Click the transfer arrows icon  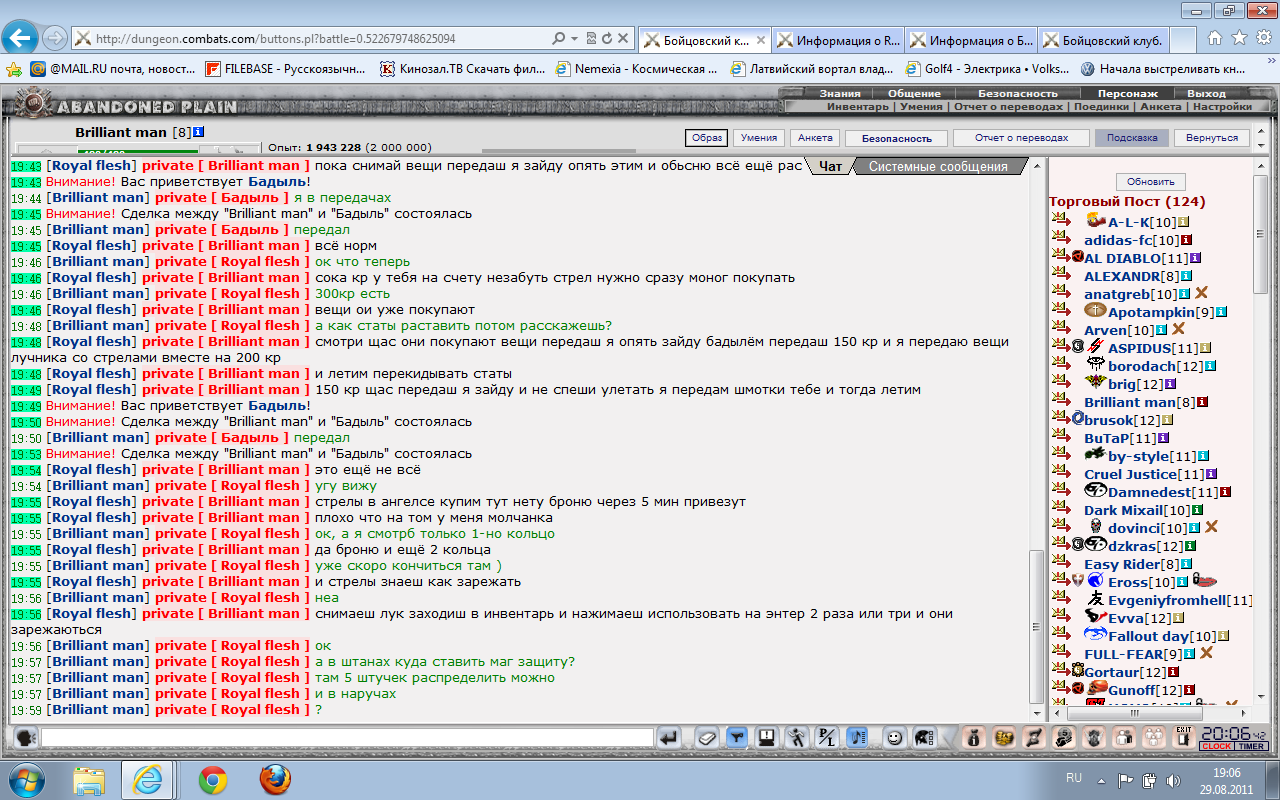1034,738
